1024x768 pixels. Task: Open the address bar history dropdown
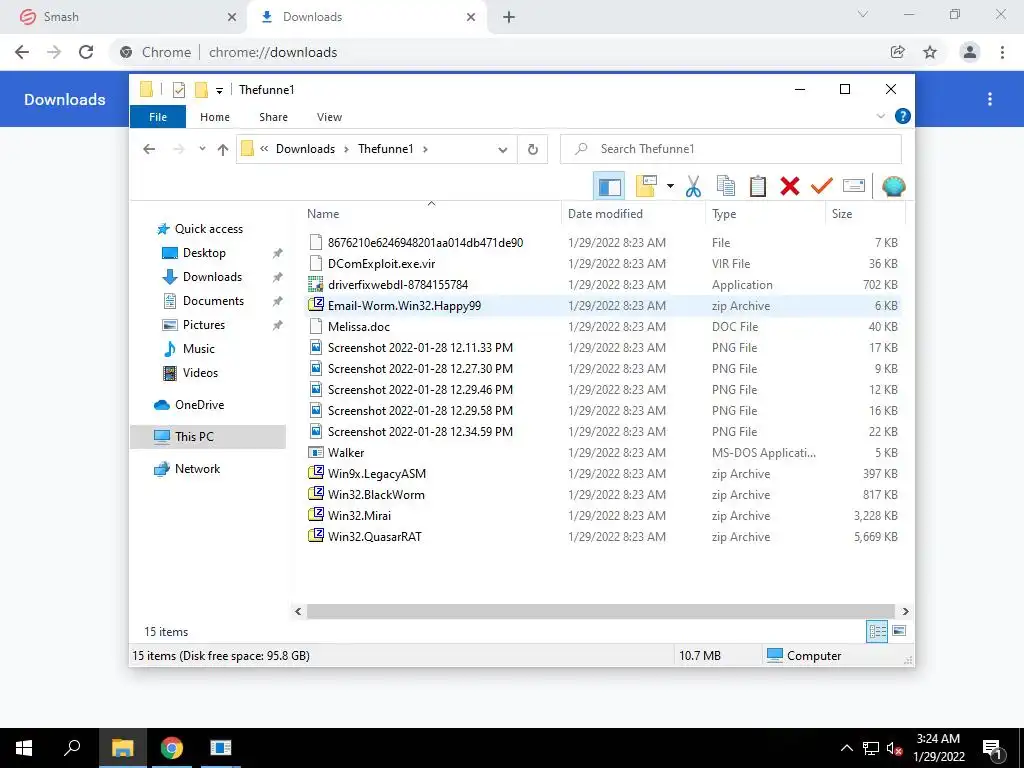502,150
